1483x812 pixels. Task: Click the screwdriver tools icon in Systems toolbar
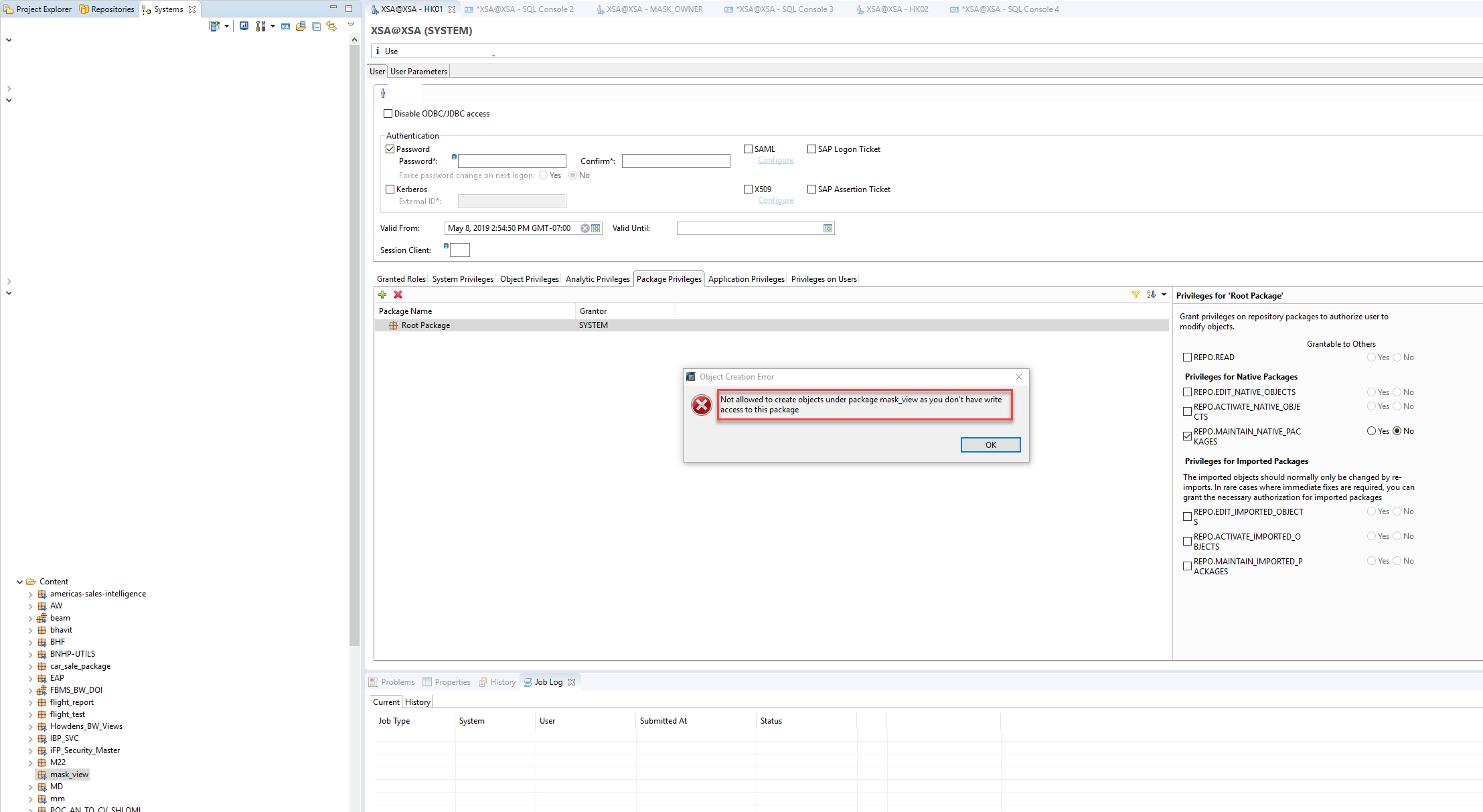260,26
